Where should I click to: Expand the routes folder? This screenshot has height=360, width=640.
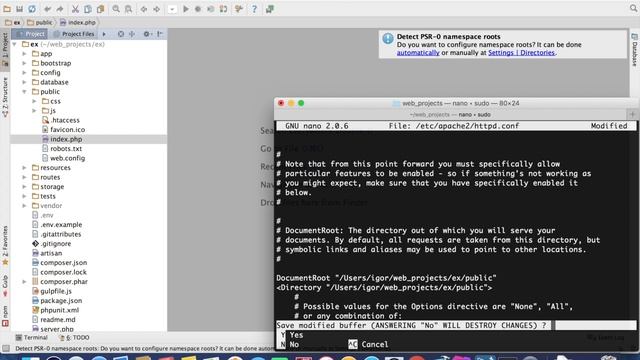click(24, 177)
